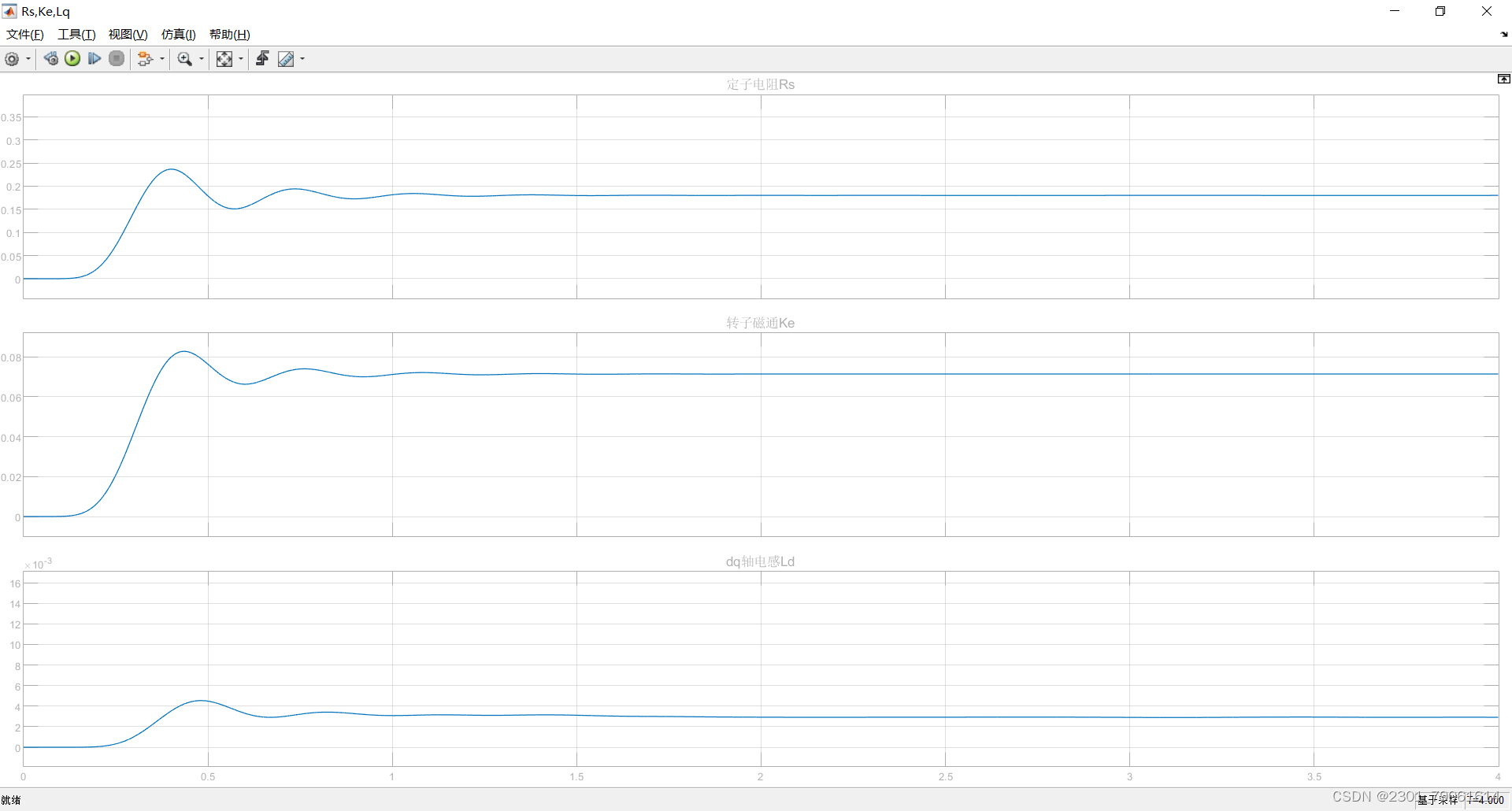Viewport: 1512px width, 811px height.
Task: Minimize the scope window
Action: point(1395,11)
